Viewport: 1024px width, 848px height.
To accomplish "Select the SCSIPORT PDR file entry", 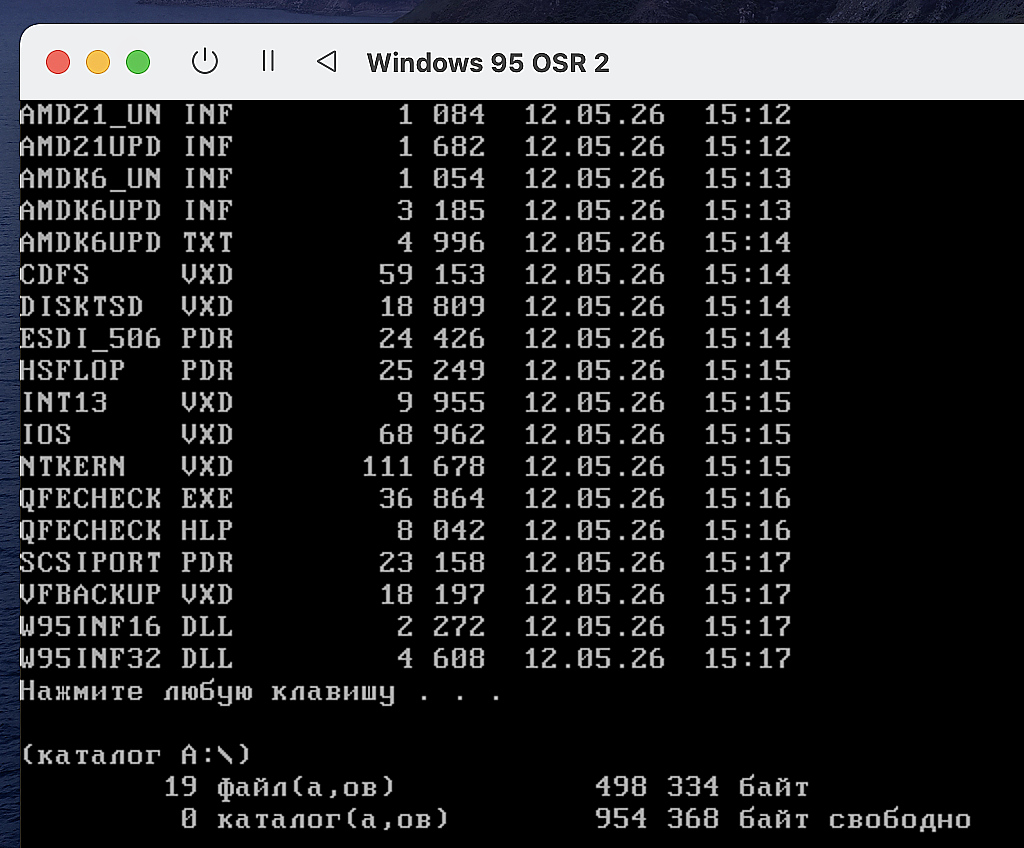I will pos(406,563).
